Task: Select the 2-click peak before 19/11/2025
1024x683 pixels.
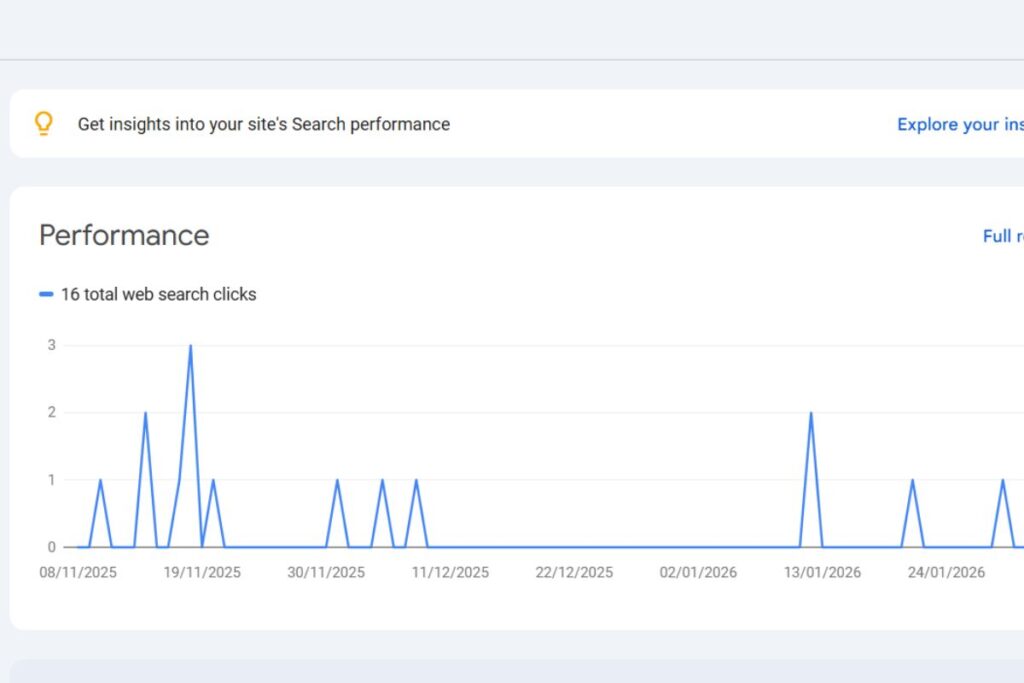Action: point(145,412)
